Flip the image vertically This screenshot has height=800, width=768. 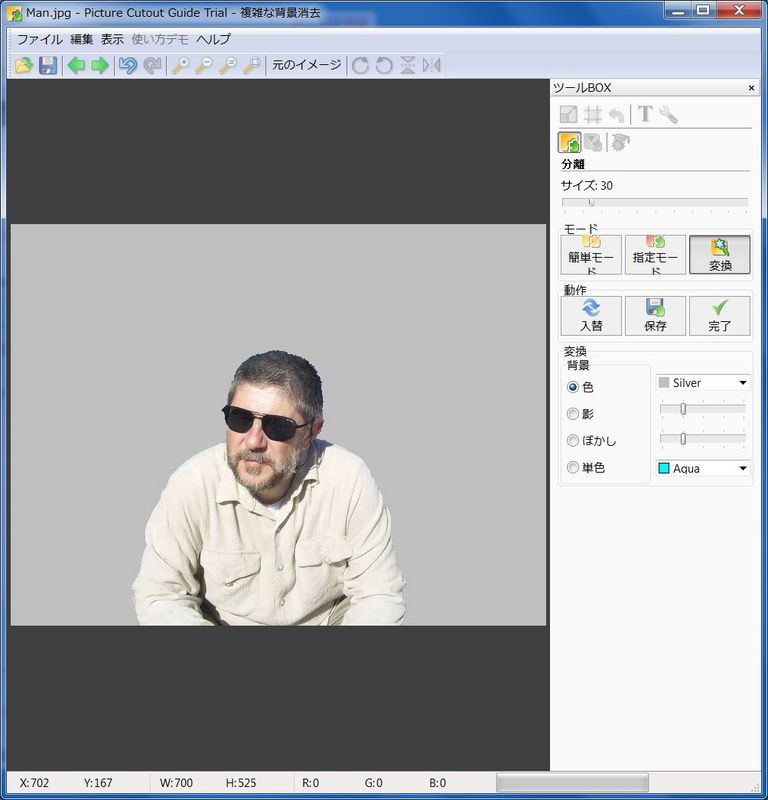(408, 65)
